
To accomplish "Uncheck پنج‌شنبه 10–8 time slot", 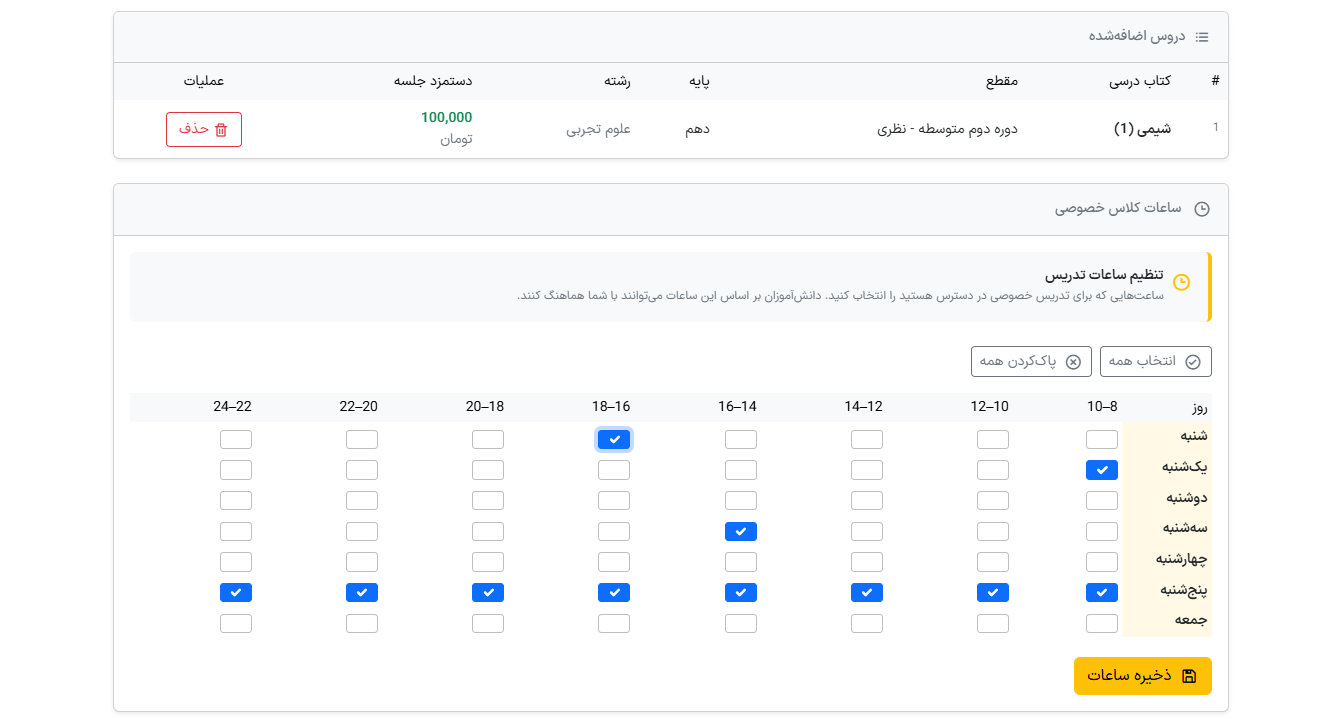I will point(1102,593).
